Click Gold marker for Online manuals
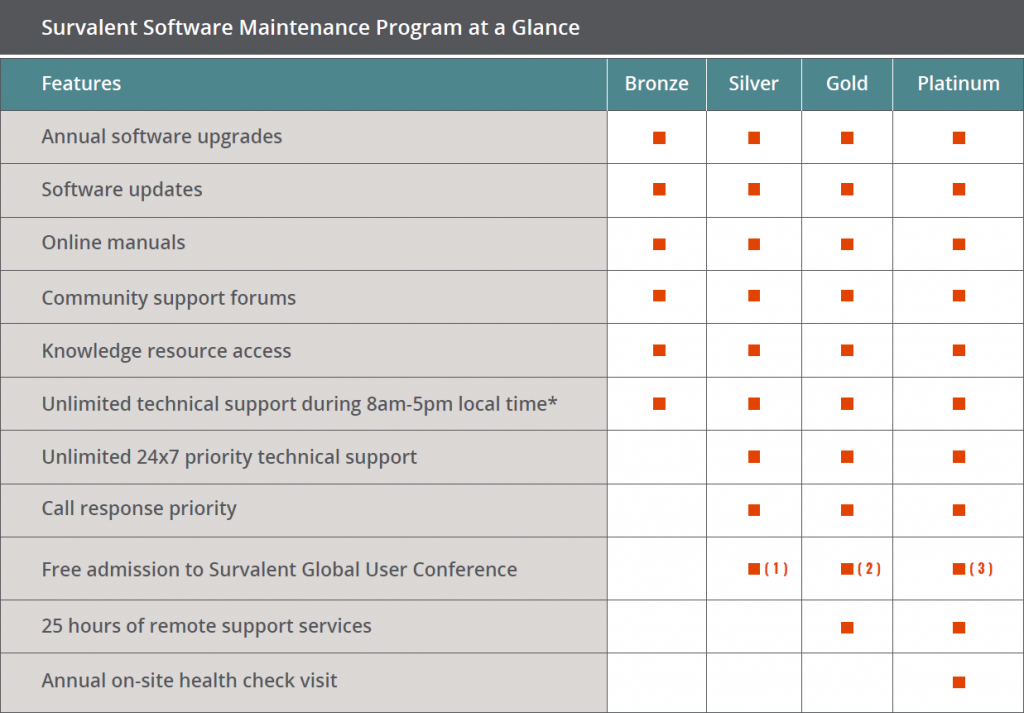 click(847, 244)
